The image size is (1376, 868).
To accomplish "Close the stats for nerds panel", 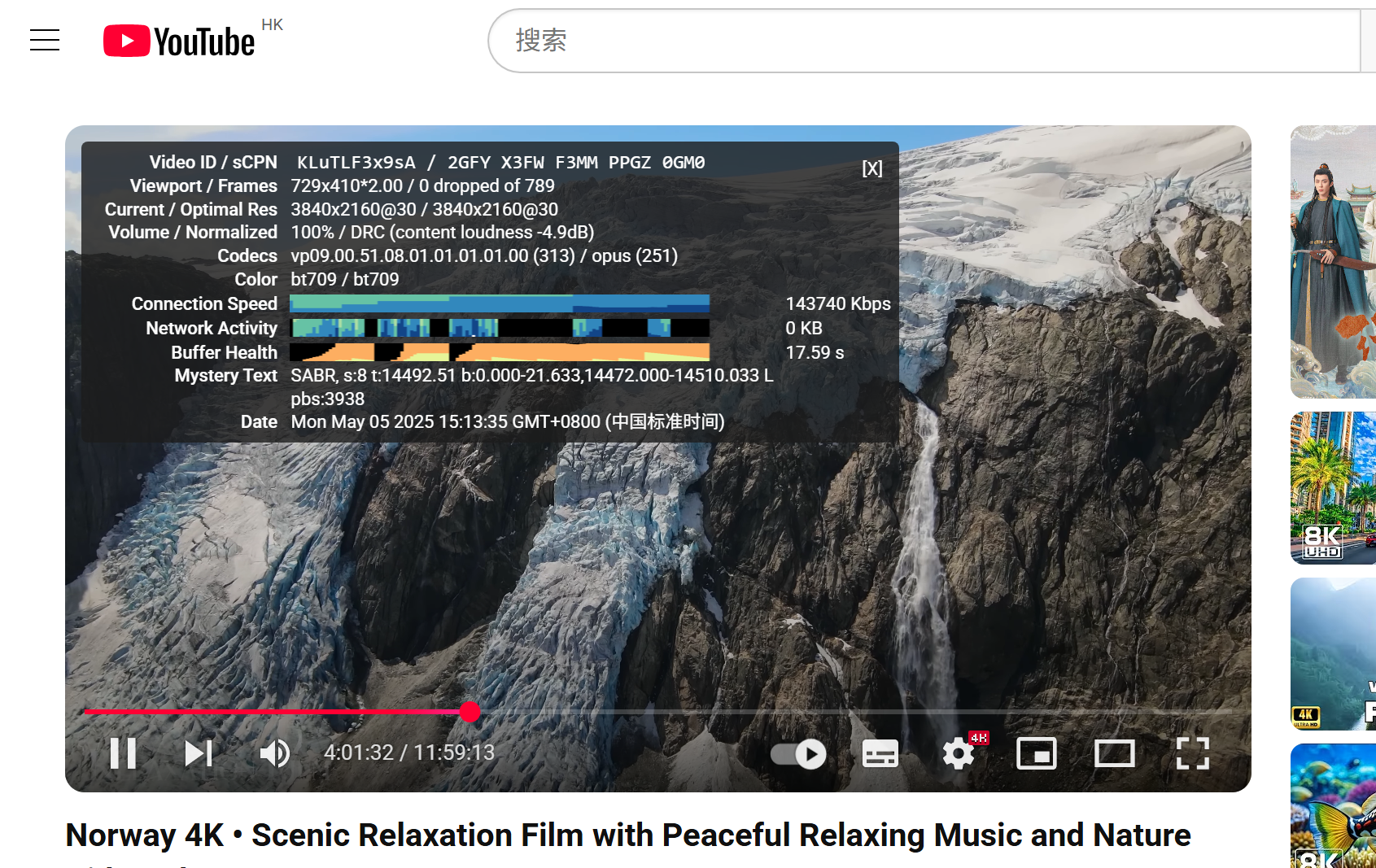I will pos(872,168).
